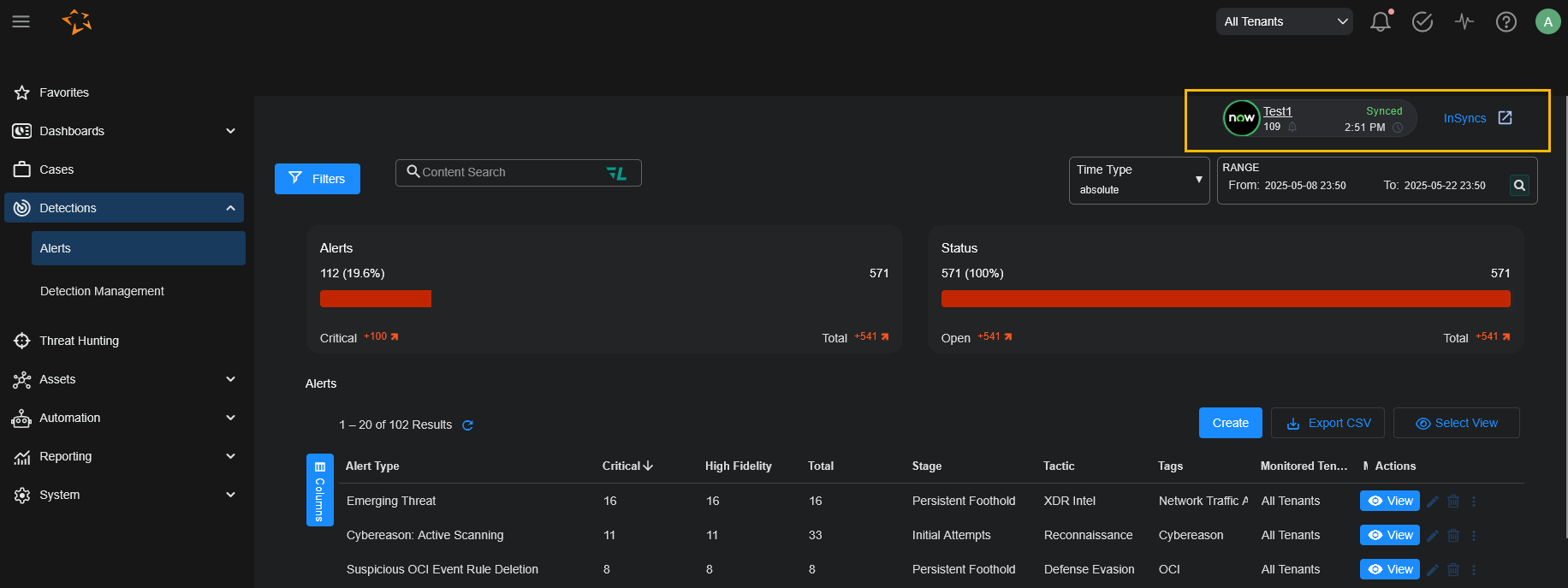Open Threat Hunting from the sidebar
Screen dimensions: 1568x588
79,341
